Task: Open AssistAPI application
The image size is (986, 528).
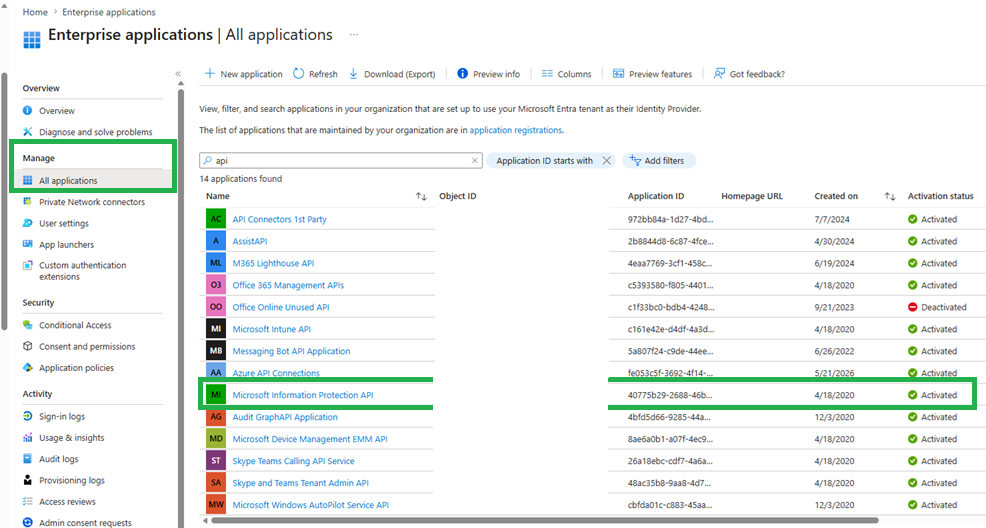Action: pos(250,241)
